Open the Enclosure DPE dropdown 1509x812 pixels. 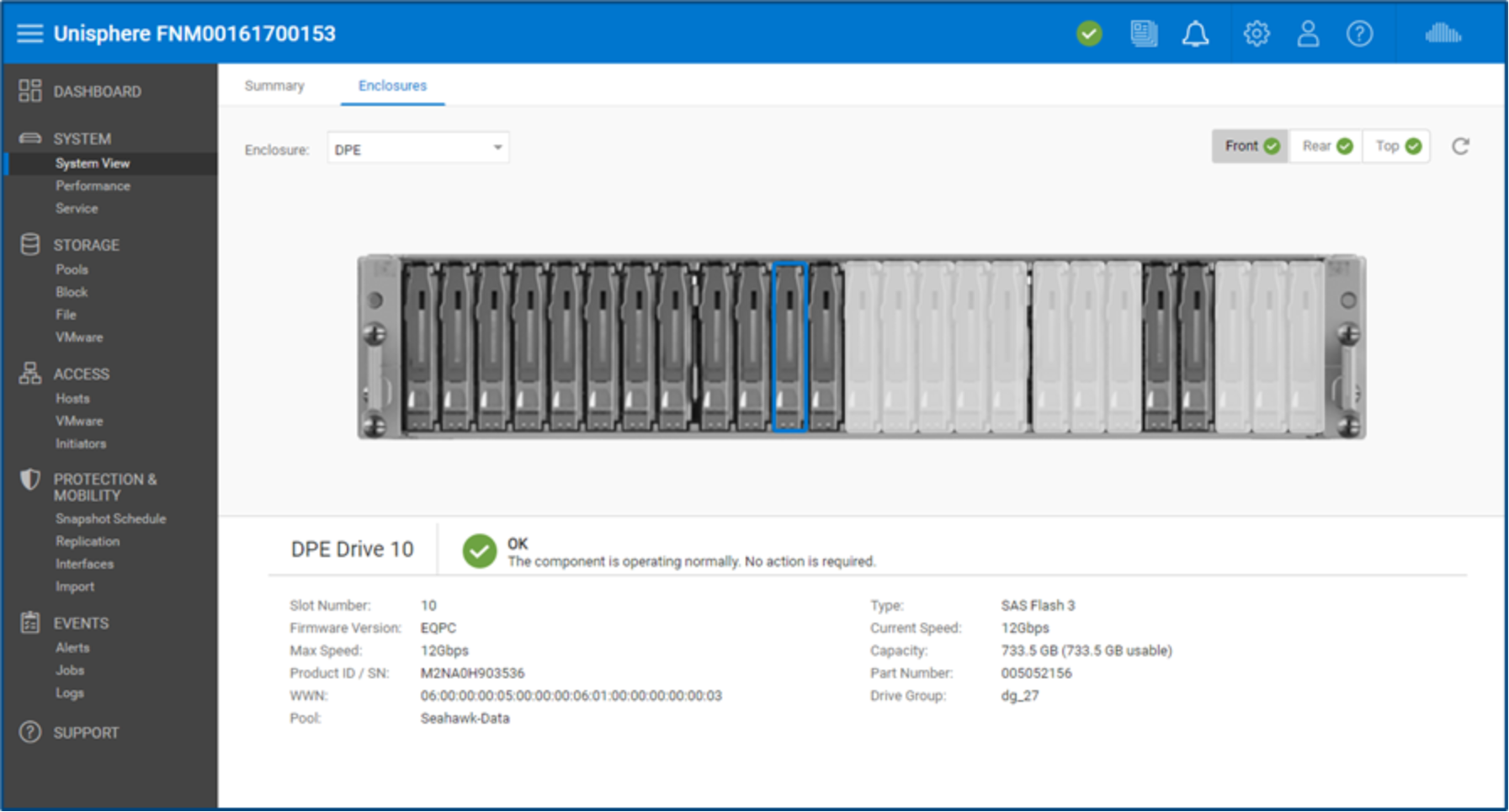tap(418, 149)
